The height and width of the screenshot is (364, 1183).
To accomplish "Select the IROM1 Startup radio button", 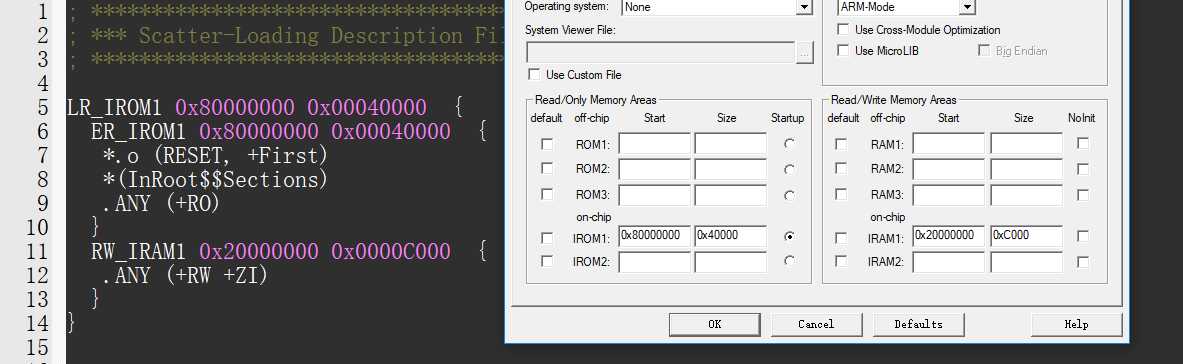I will tap(789, 236).
